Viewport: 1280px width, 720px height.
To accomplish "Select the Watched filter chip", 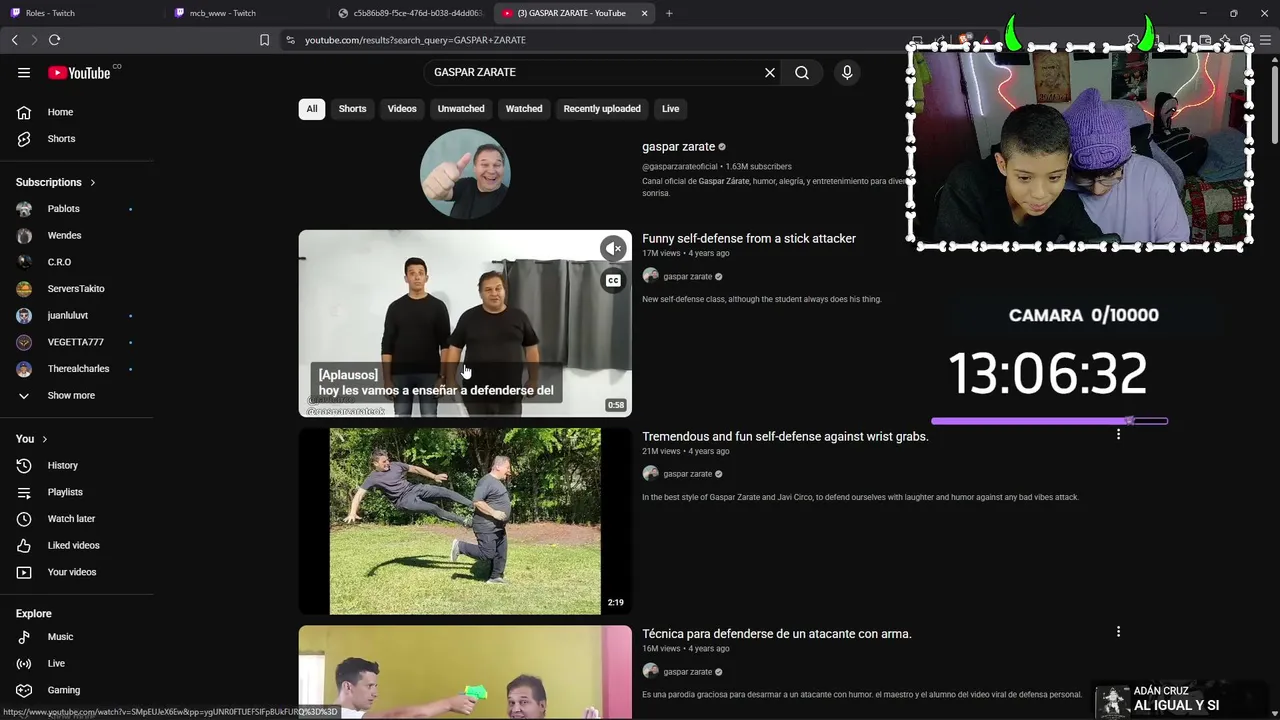I will coord(524,109).
